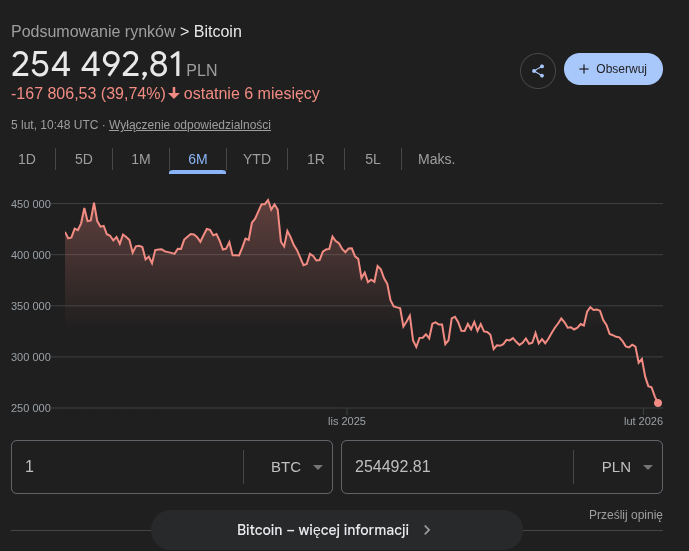Click the Prześlij opinię feedback link

click(626, 515)
